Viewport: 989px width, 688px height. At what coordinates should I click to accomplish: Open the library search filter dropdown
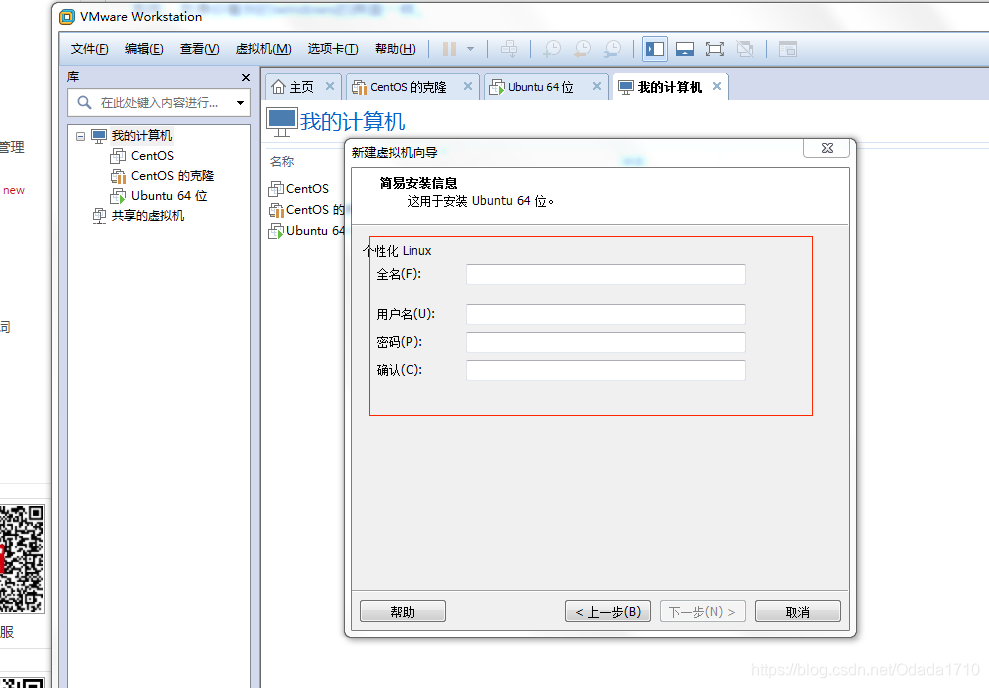tap(240, 102)
